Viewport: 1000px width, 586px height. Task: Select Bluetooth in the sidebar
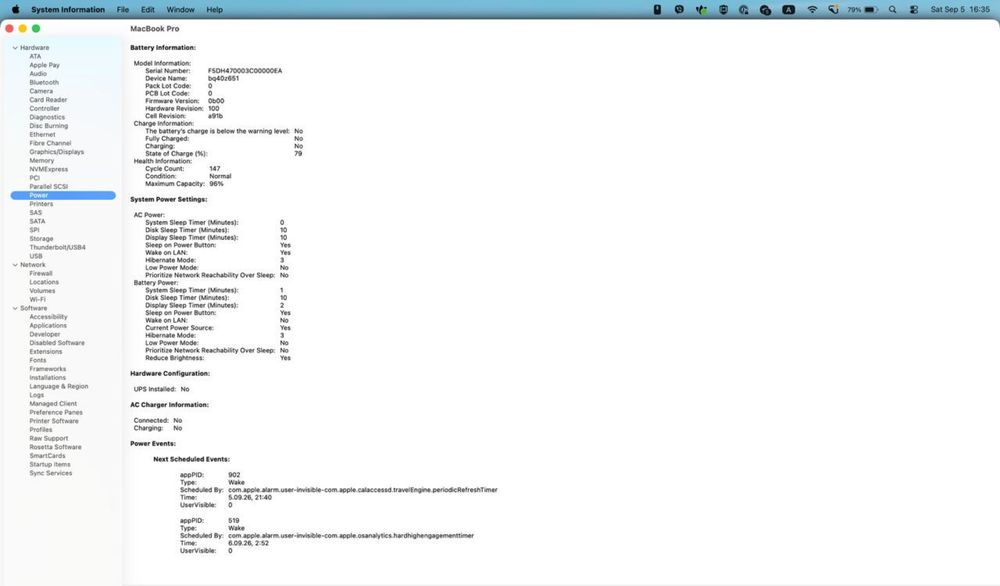point(43,82)
